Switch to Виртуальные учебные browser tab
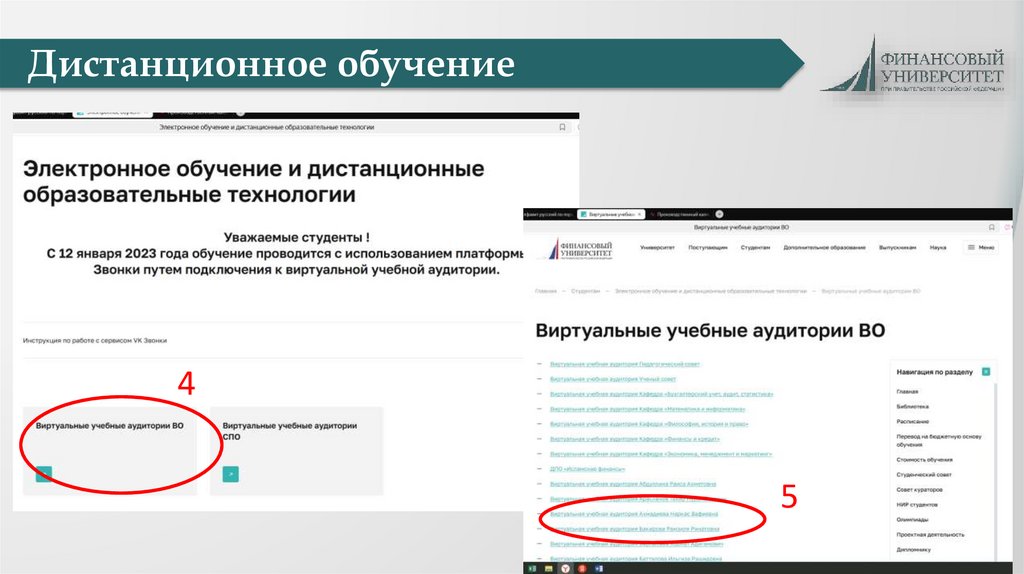This screenshot has height=574, width=1024. (x=609, y=214)
